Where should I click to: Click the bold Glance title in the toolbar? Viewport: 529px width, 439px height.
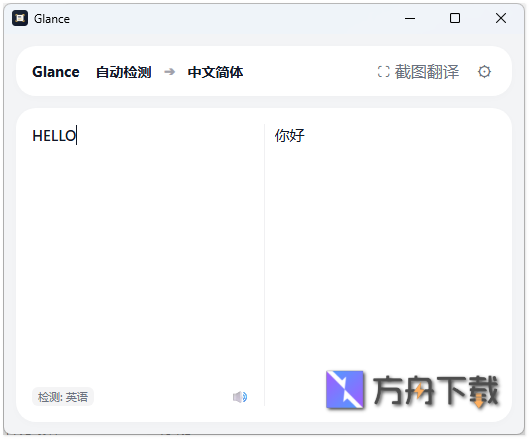coord(56,72)
